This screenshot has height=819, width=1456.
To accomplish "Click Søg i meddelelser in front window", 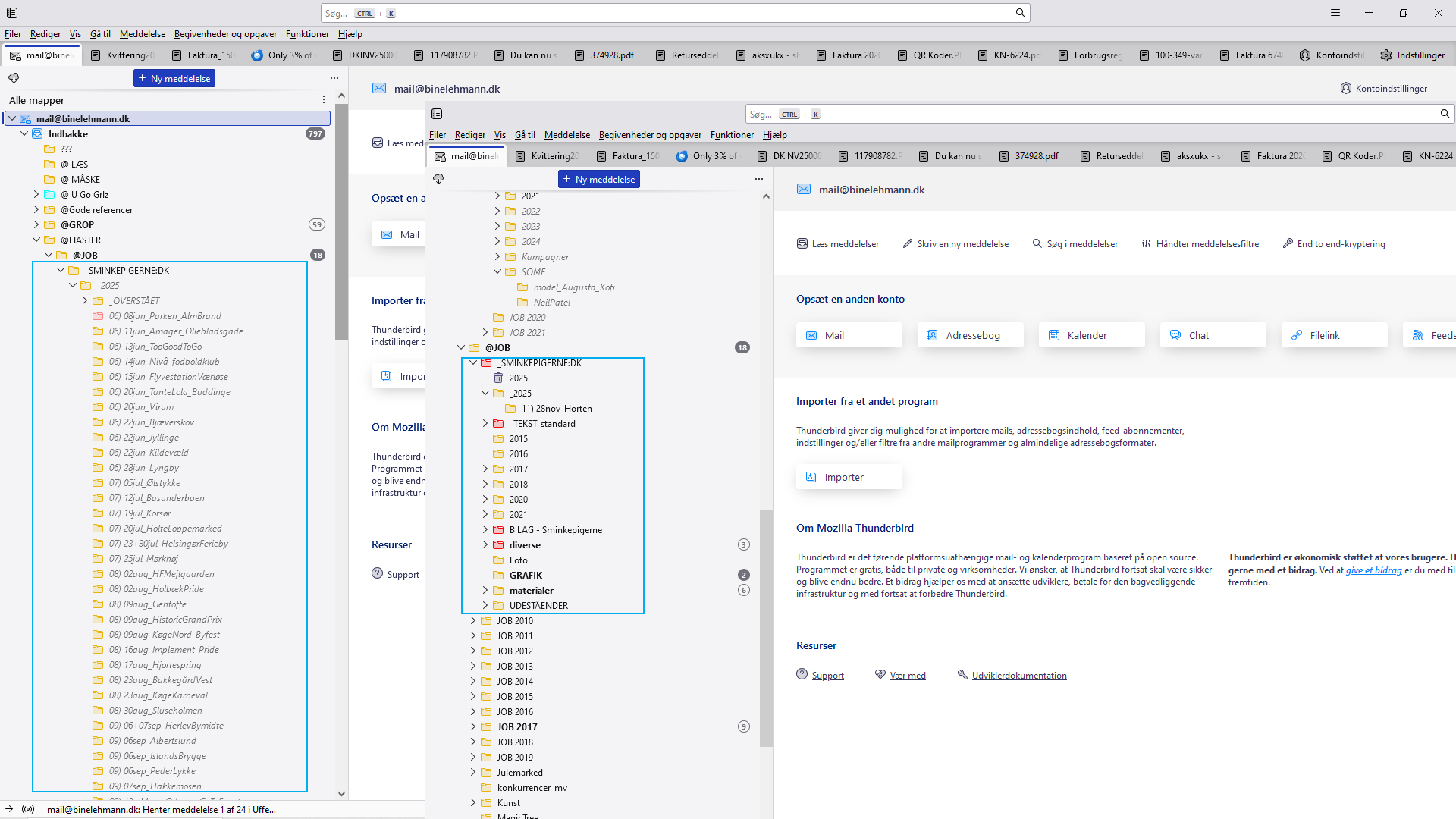I will (x=1075, y=244).
